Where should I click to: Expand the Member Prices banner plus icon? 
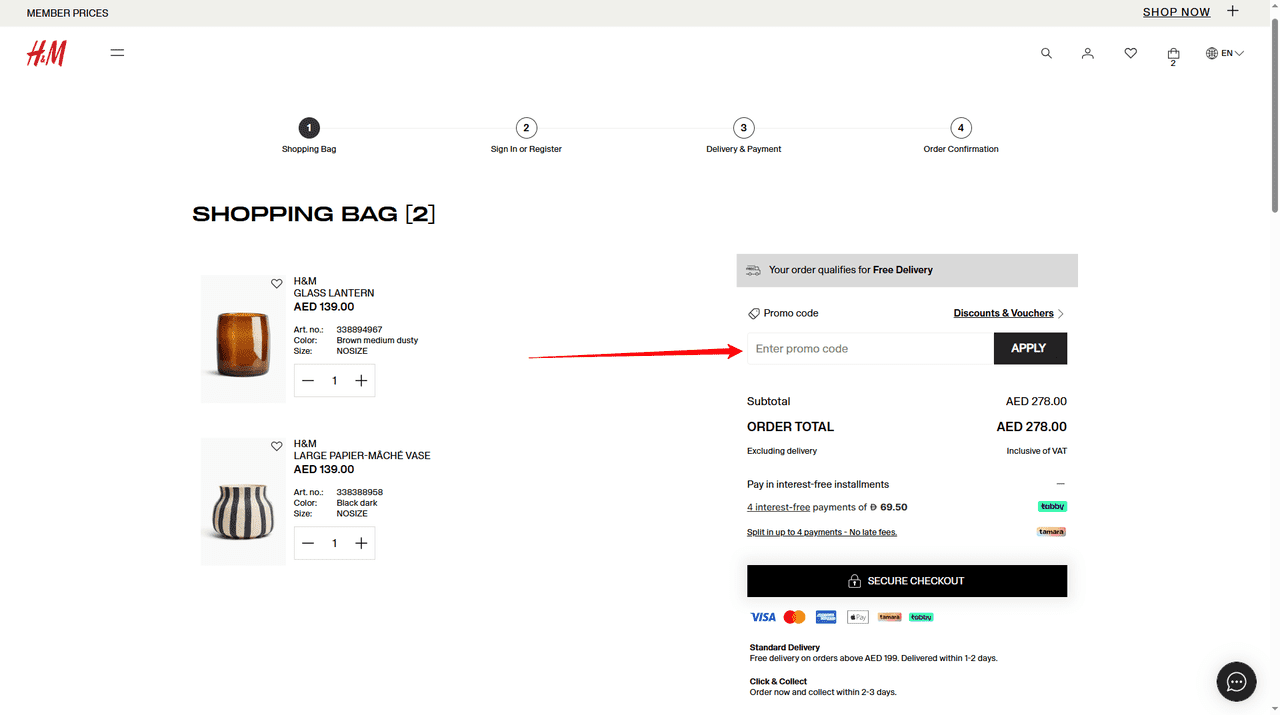1233,12
